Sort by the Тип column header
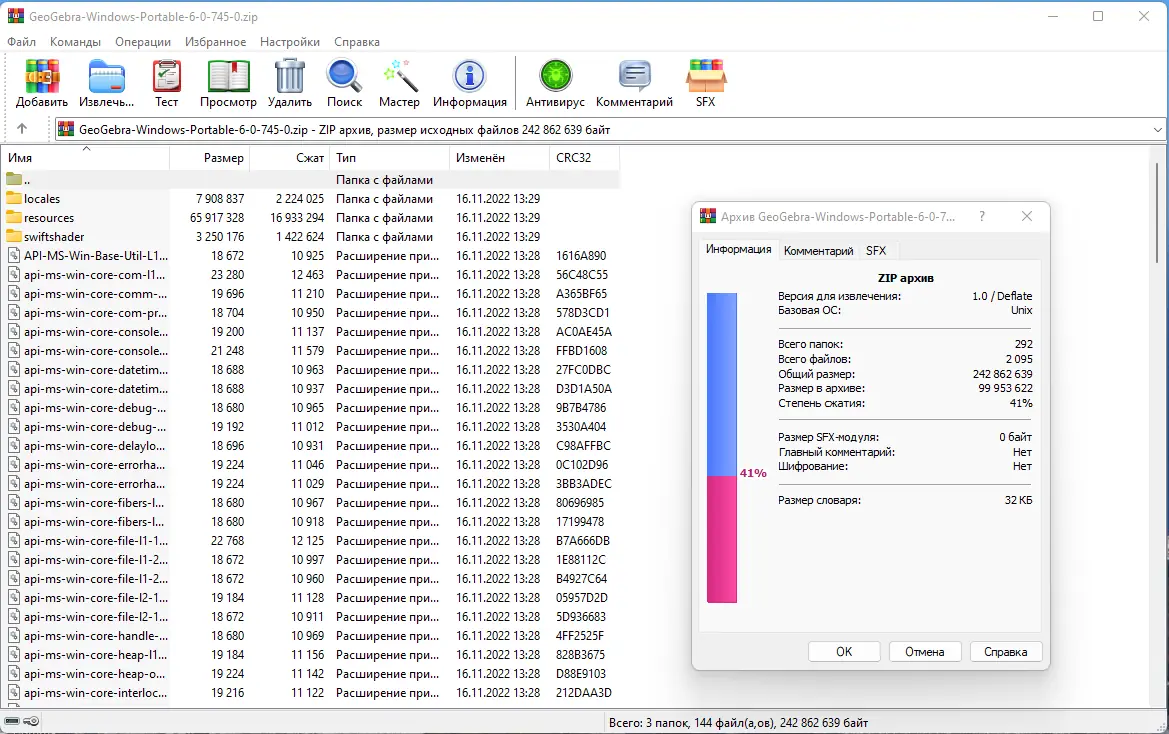 [x=389, y=158]
